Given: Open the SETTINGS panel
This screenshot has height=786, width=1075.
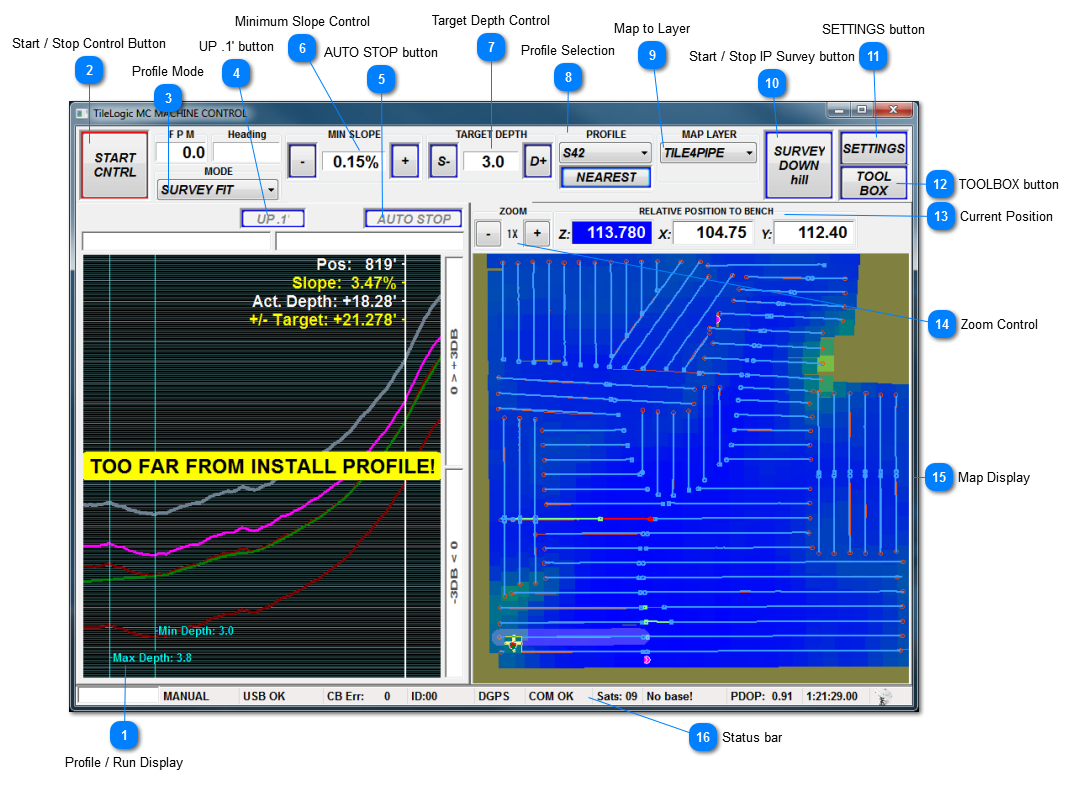Looking at the screenshot, I should coord(873,148).
